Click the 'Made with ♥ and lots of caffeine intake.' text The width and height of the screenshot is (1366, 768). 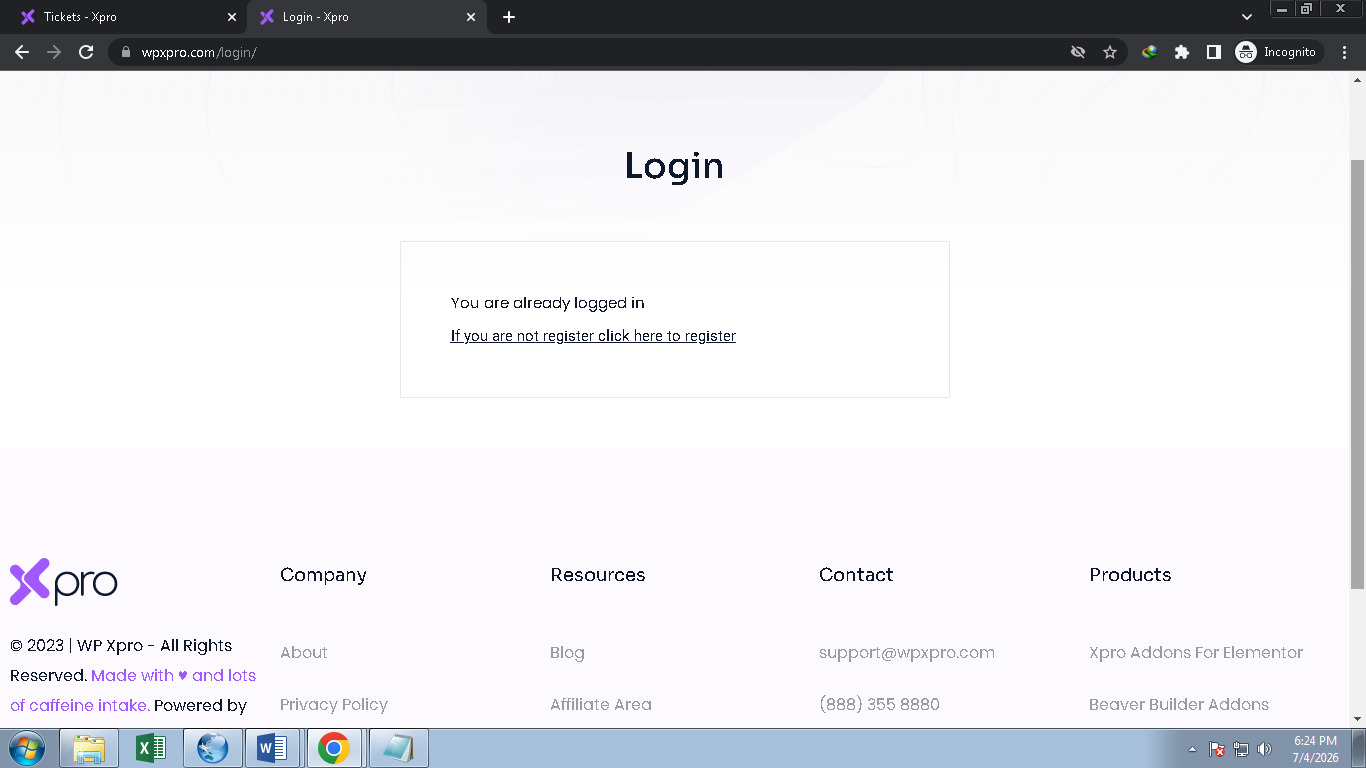[x=133, y=690]
